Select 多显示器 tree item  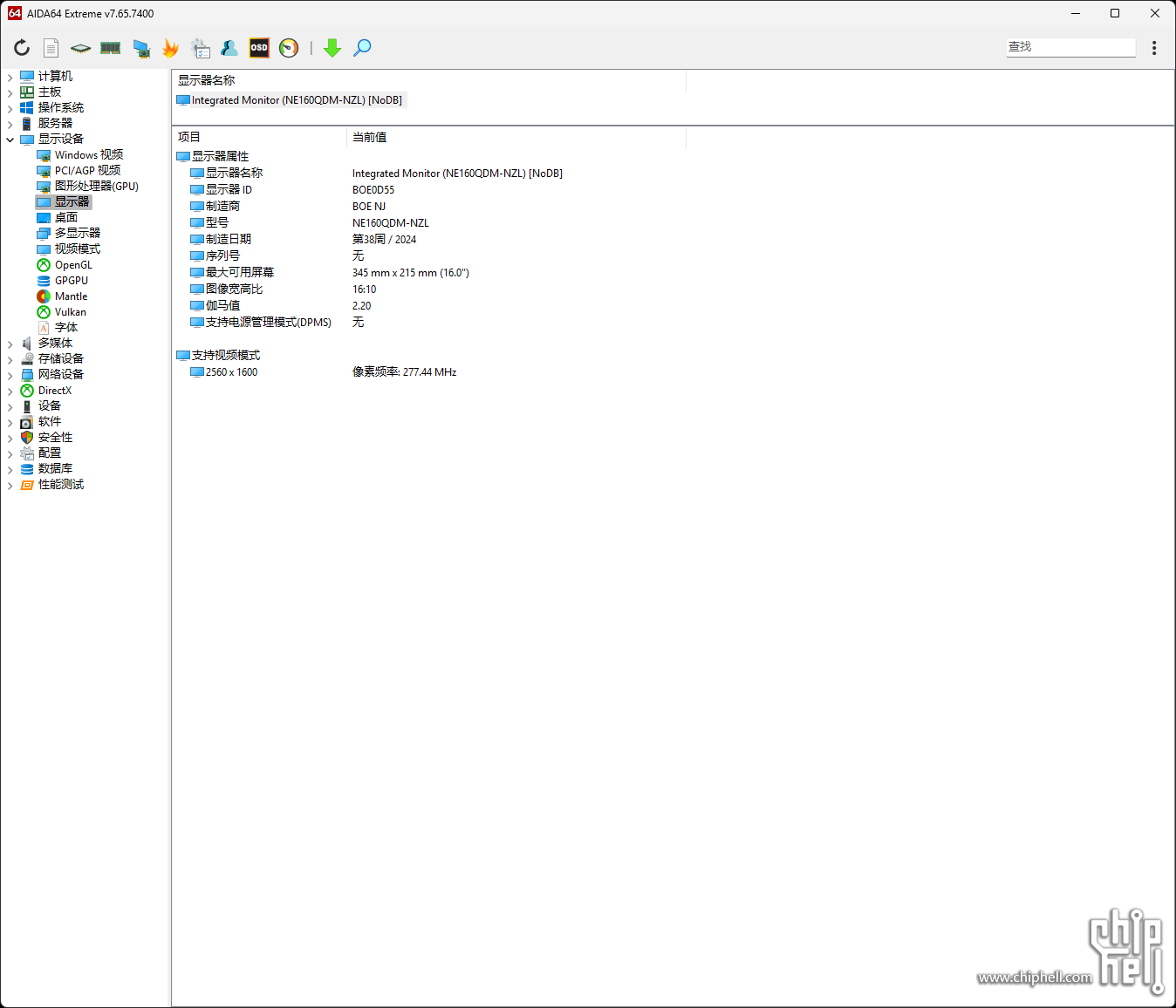click(69, 234)
